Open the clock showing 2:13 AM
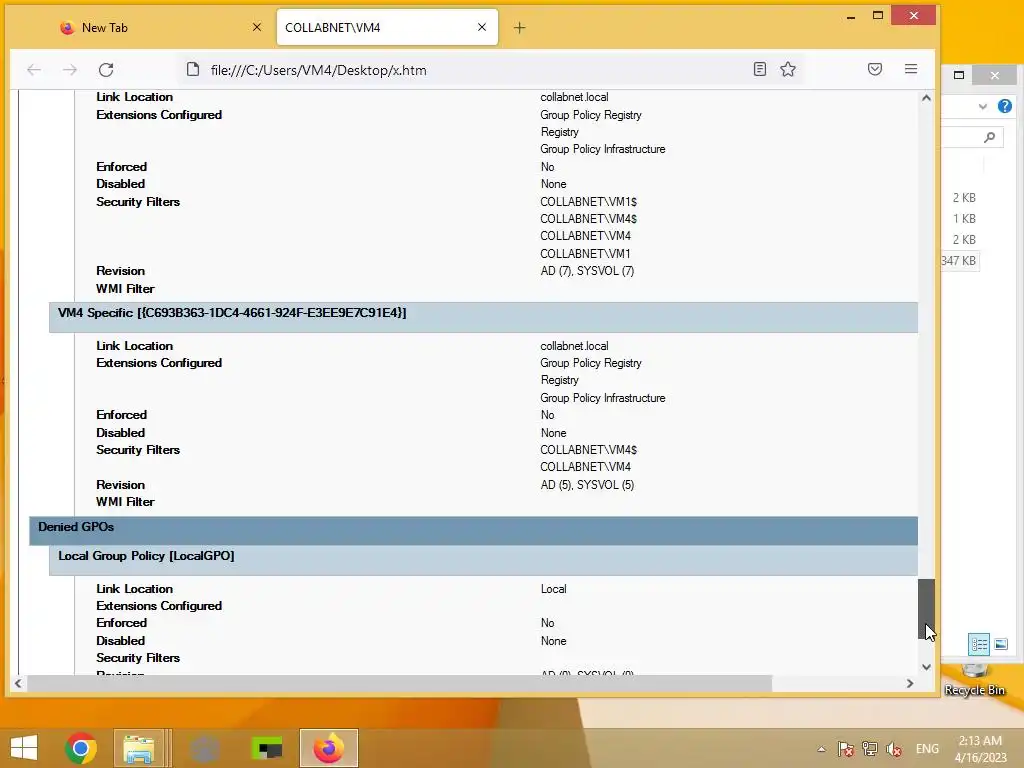The height and width of the screenshot is (768, 1024). click(x=980, y=749)
